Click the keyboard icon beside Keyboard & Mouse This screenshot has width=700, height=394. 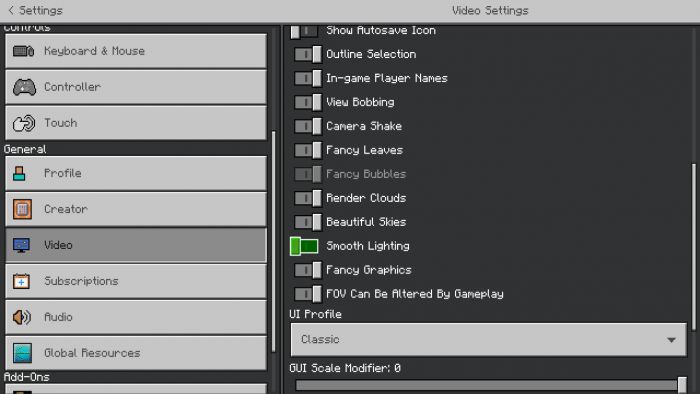tap(23, 51)
